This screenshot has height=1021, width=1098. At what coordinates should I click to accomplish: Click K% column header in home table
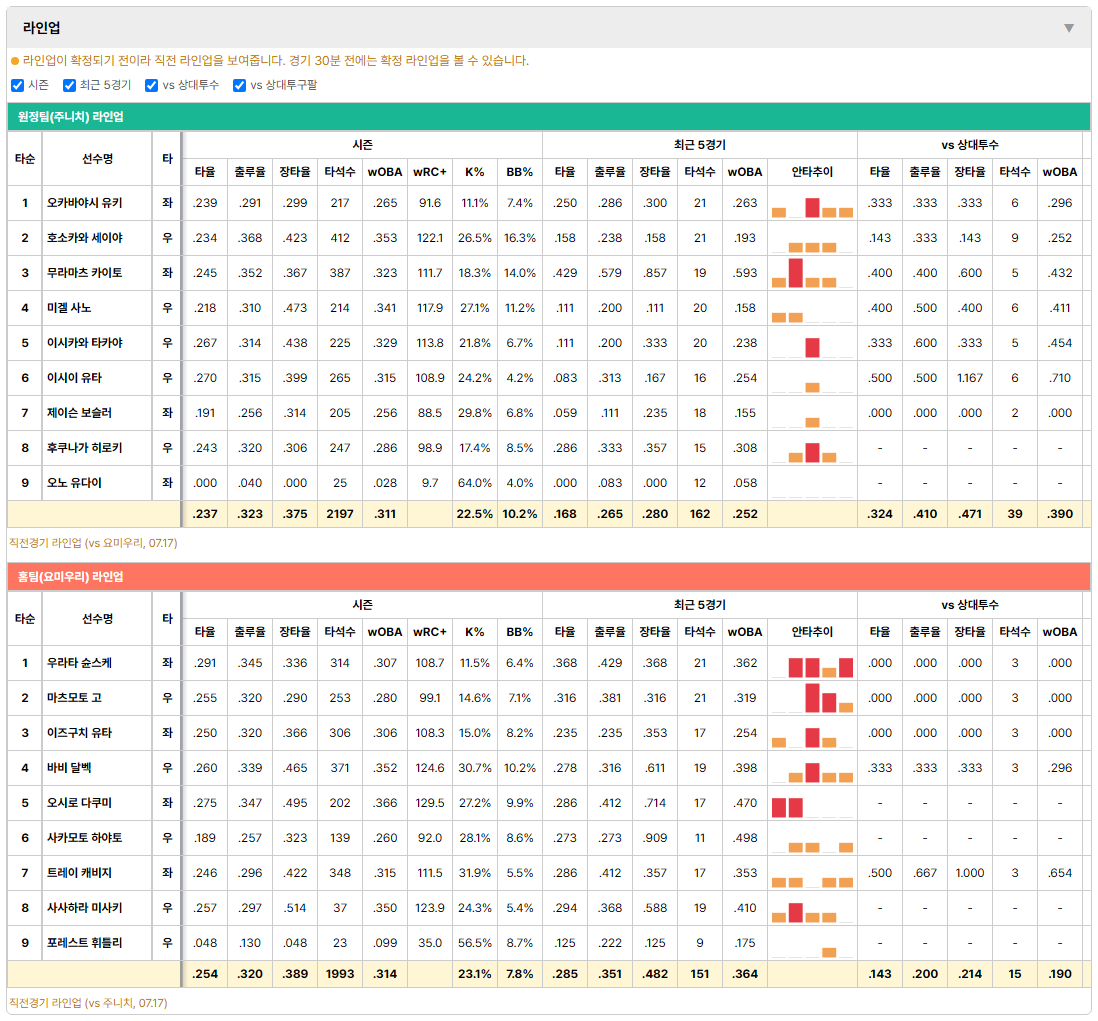(x=475, y=632)
